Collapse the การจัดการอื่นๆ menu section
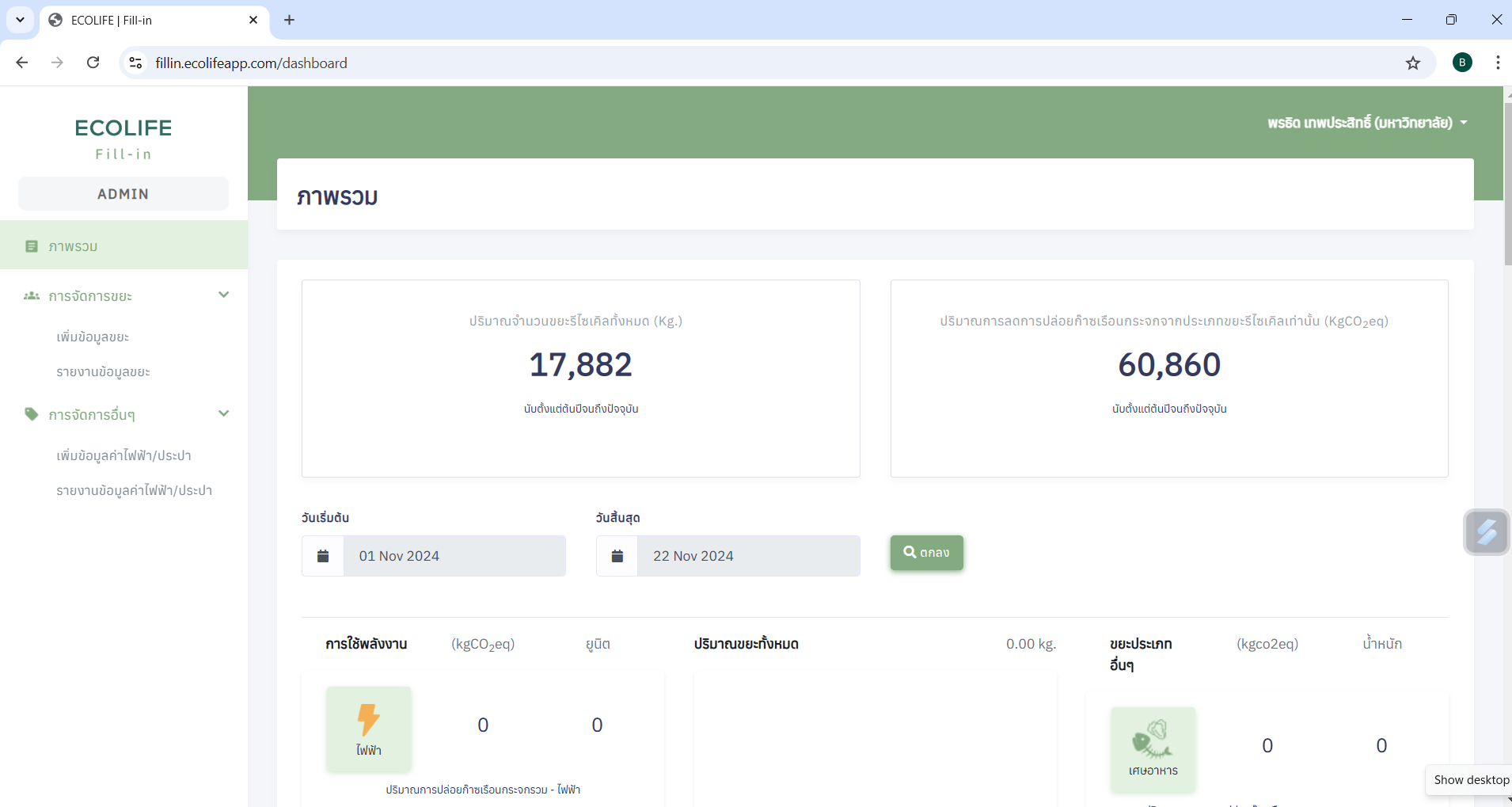The height and width of the screenshot is (807, 1512). tap(223, 414)
